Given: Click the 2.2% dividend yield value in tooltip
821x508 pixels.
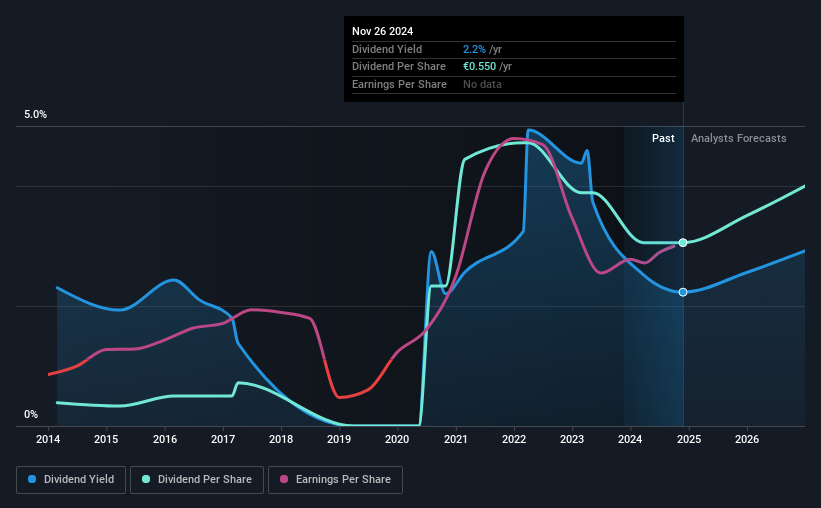Looking at the screenshot, I should pyautogui.click(x=474, y=49).
